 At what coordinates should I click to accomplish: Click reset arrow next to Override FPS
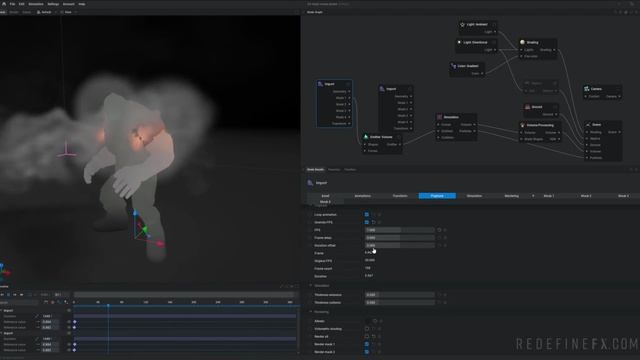tap(373, 222)
